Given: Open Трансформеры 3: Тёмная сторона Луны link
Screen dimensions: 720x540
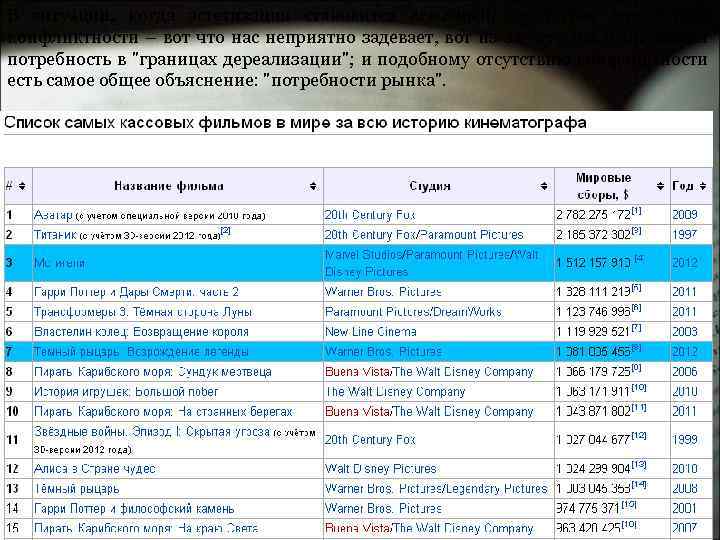Looking at the screenshot, I should tap(143, 312).
